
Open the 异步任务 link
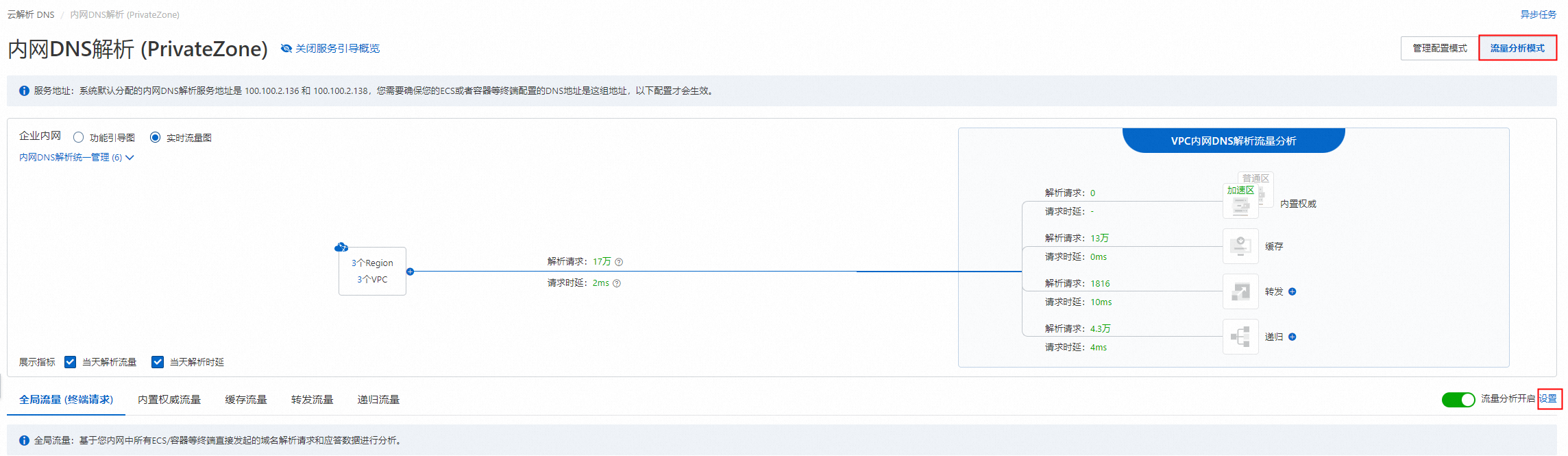click(1538, 14)
